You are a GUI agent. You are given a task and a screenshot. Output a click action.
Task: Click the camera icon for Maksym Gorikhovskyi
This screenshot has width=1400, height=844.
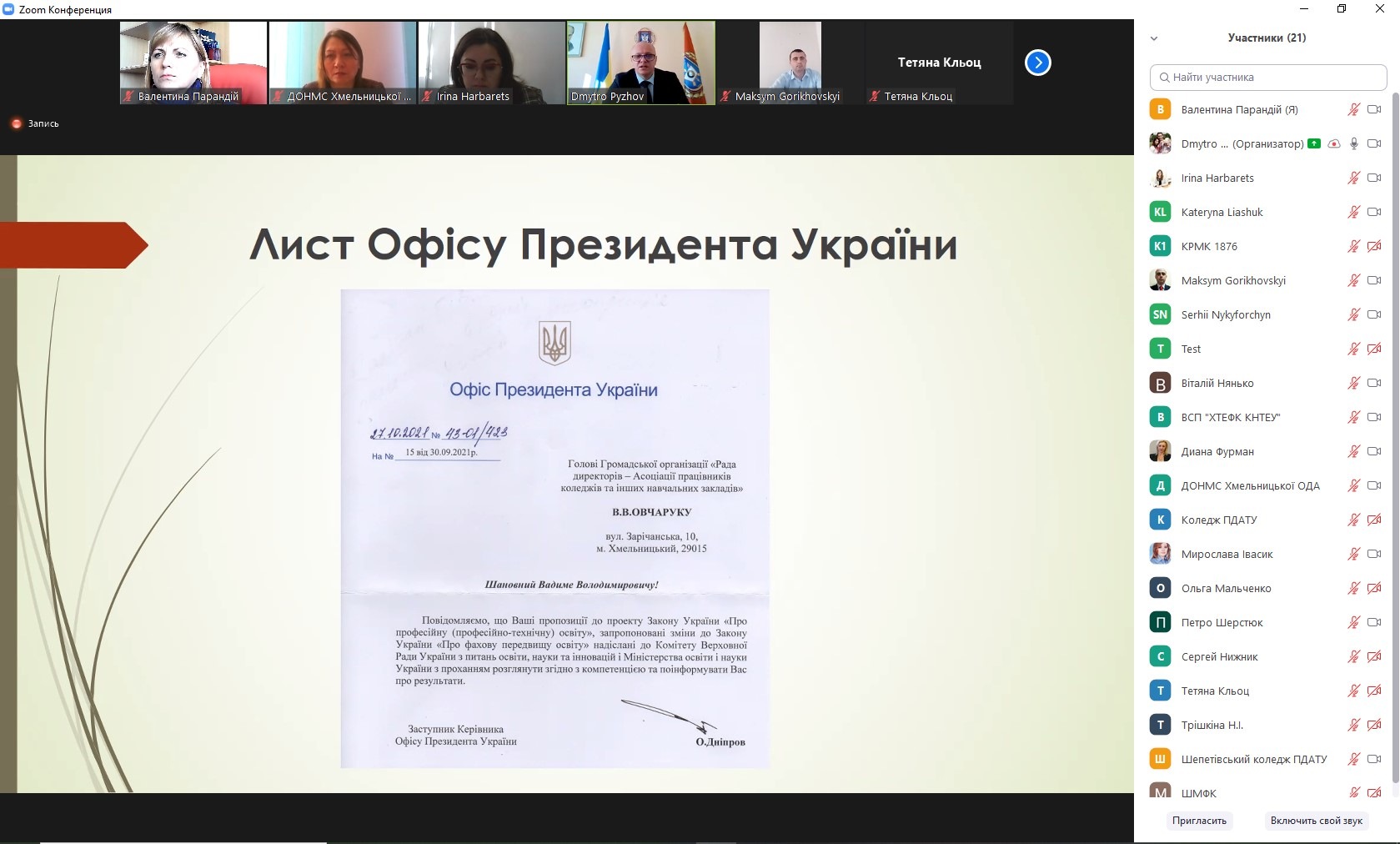coord(1374,280)
